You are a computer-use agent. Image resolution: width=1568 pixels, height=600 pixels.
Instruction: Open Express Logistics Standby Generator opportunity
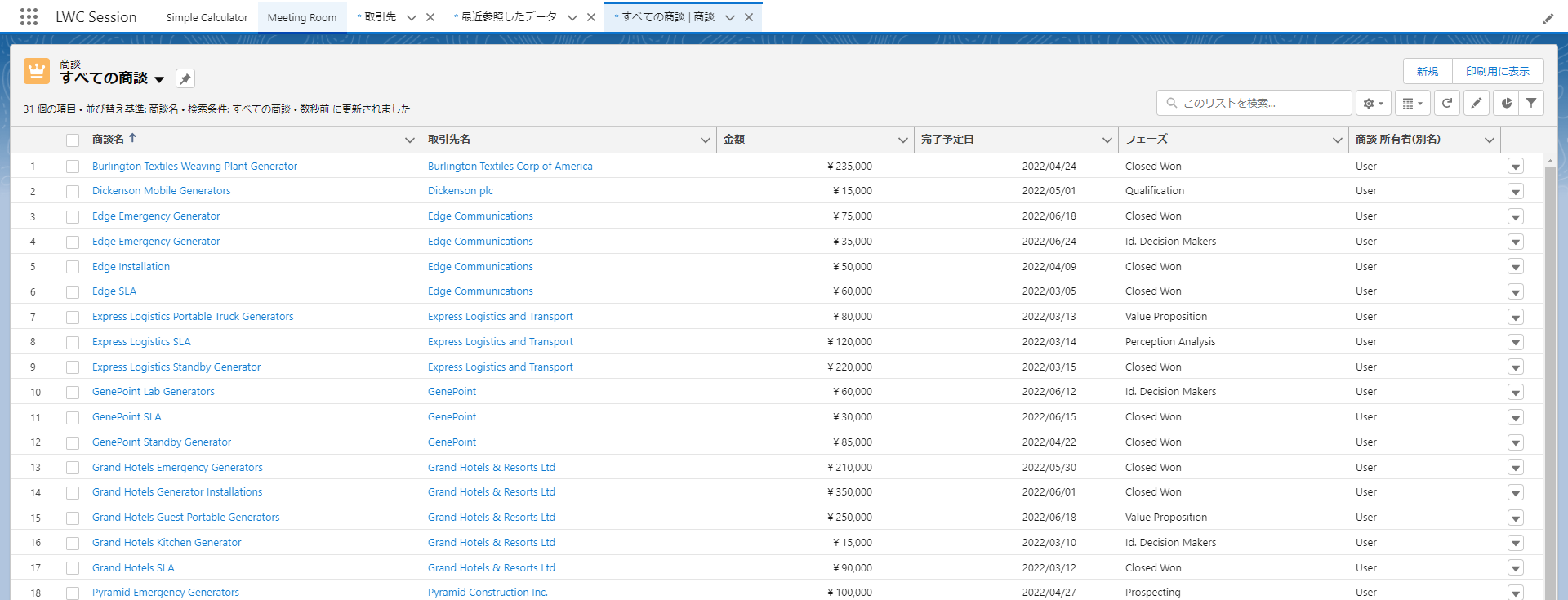[176, 367]
